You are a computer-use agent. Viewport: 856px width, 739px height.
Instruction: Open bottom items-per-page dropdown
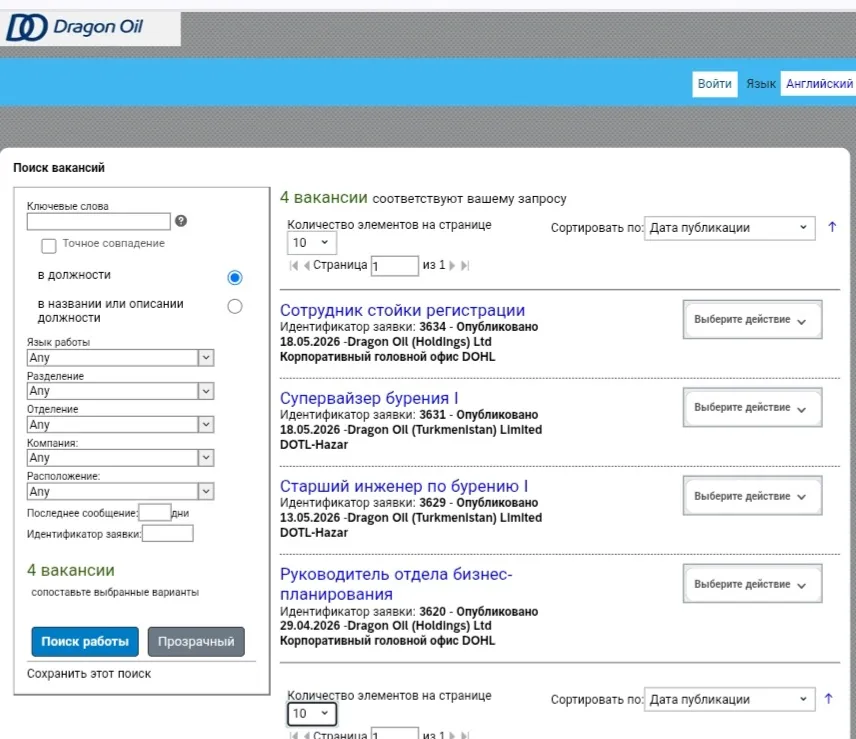click(312, 713)
